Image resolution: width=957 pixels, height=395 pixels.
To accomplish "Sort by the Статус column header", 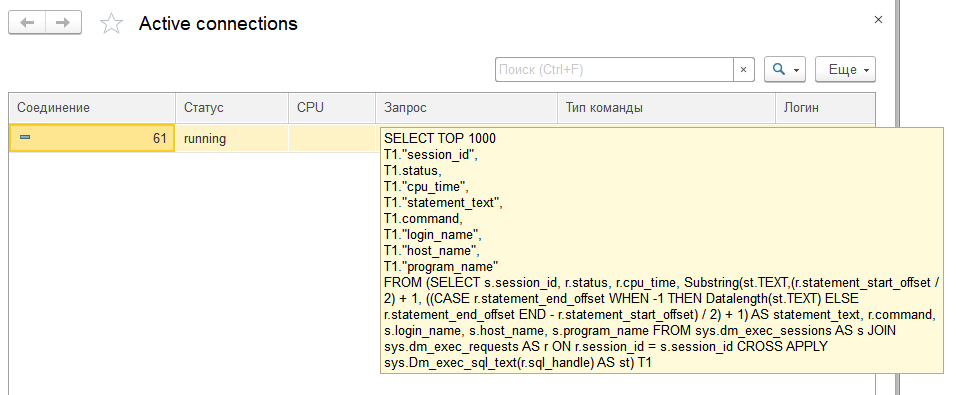I will [232, 108].
